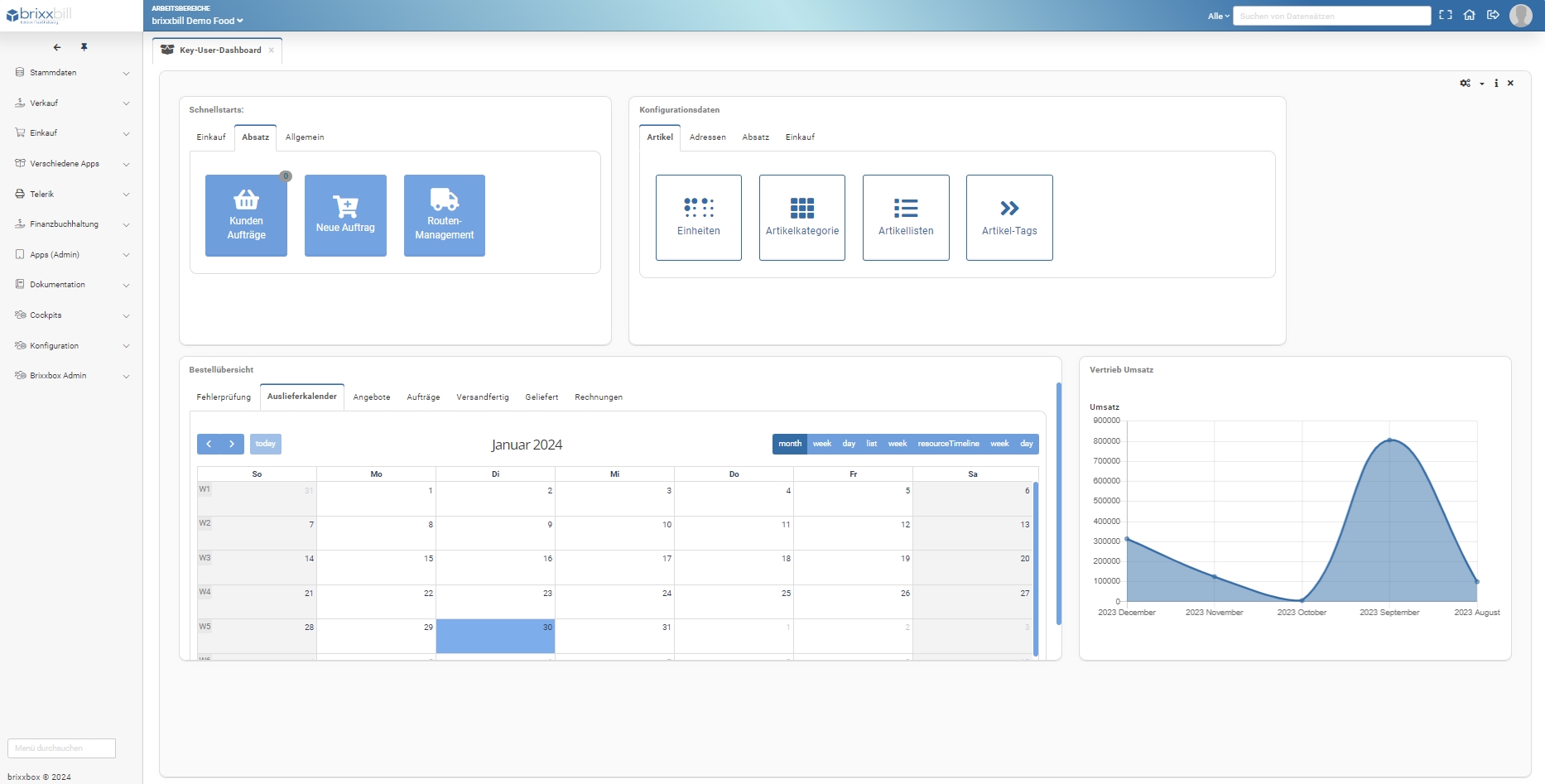Click the Stammdaten database icon
This screenshot has width=1545, height=784.
(20, 72)
